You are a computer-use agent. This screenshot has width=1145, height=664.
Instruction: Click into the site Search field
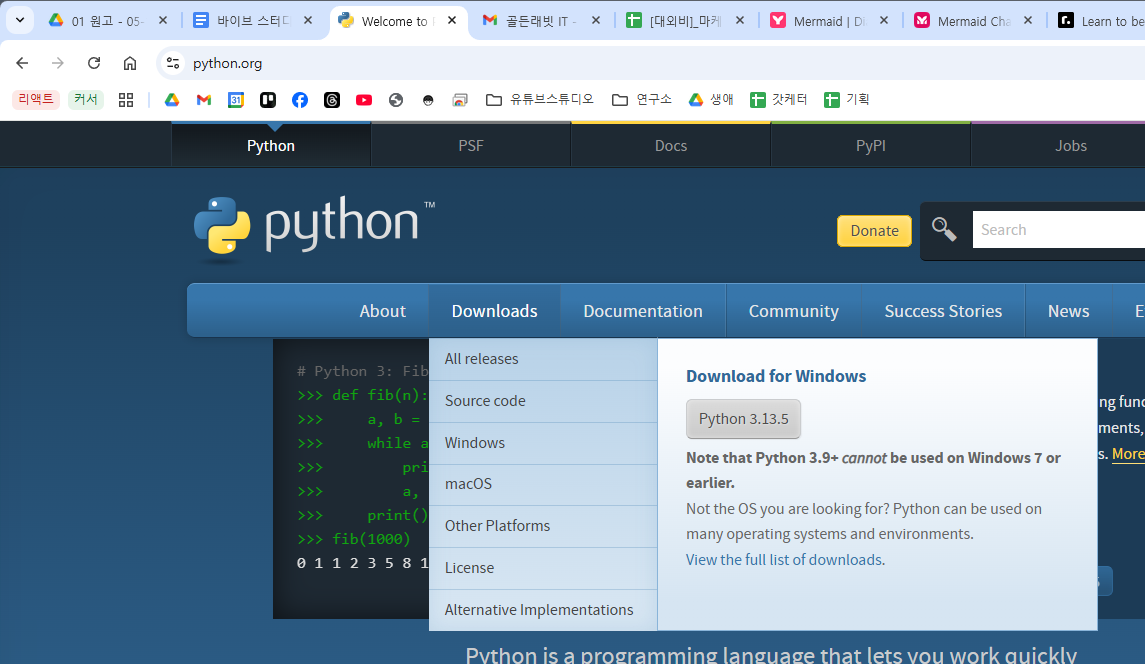pyautogui.click(x=1059, y=229)
